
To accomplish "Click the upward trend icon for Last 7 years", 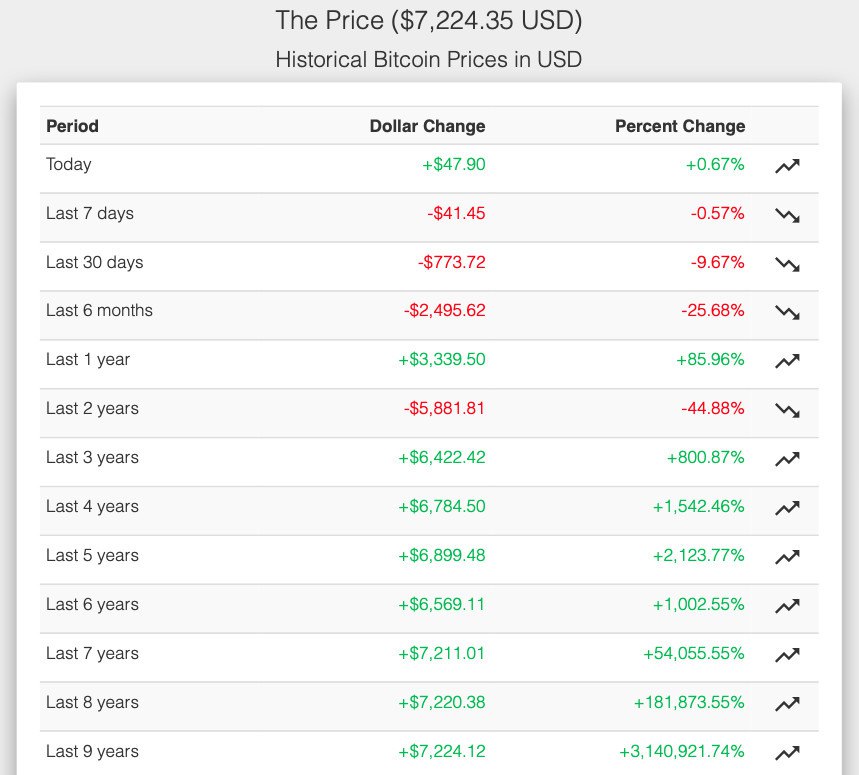I will coord(787,655).
